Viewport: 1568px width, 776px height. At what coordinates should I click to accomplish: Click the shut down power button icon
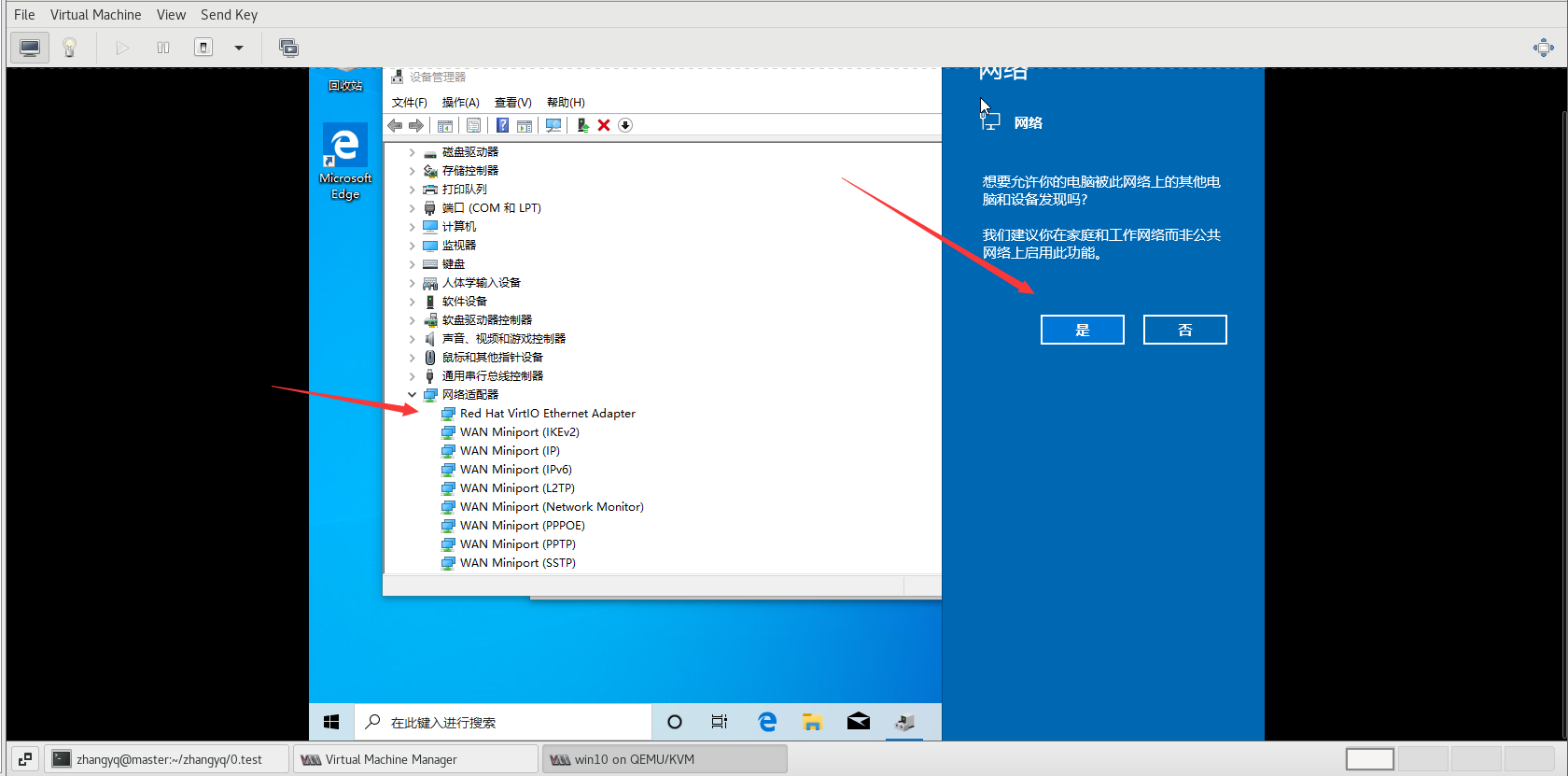tap(203, 48)
